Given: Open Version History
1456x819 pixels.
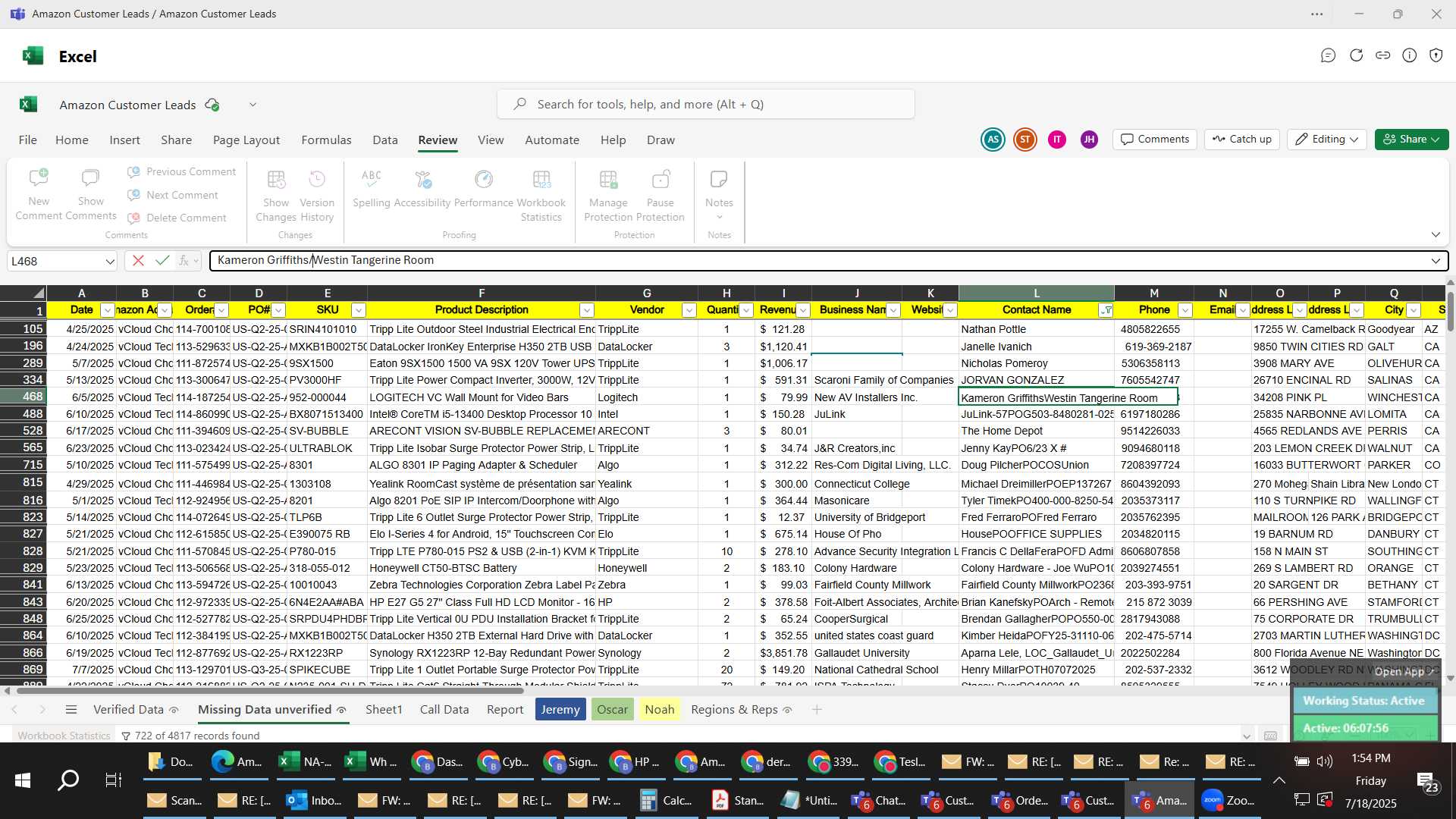Looking at the screenshot, I should pyautogui.click(x=317, y=195).
